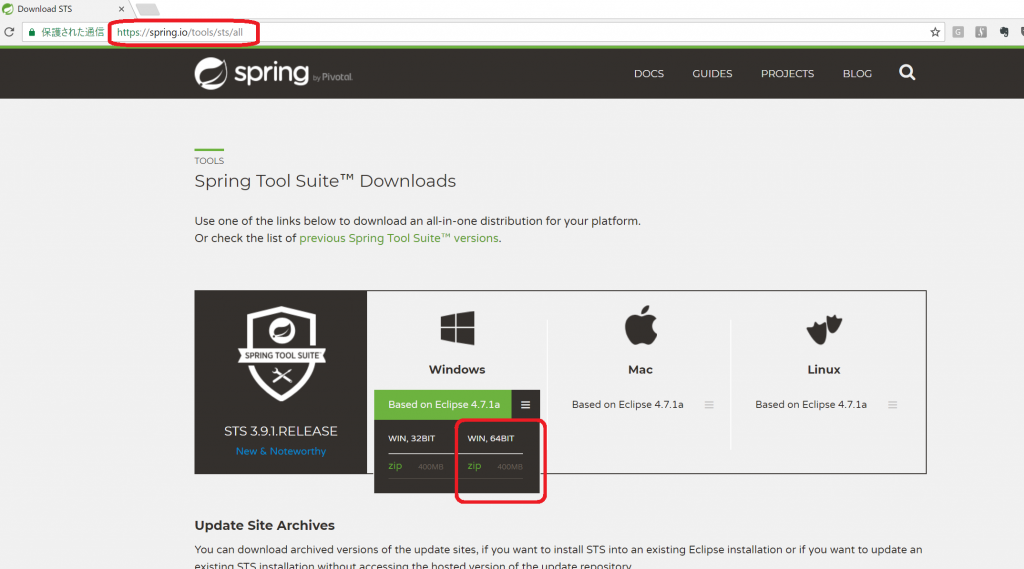Go to the GUIDES page
This screenshot has height=569, width=1024.
click(712, 74)
